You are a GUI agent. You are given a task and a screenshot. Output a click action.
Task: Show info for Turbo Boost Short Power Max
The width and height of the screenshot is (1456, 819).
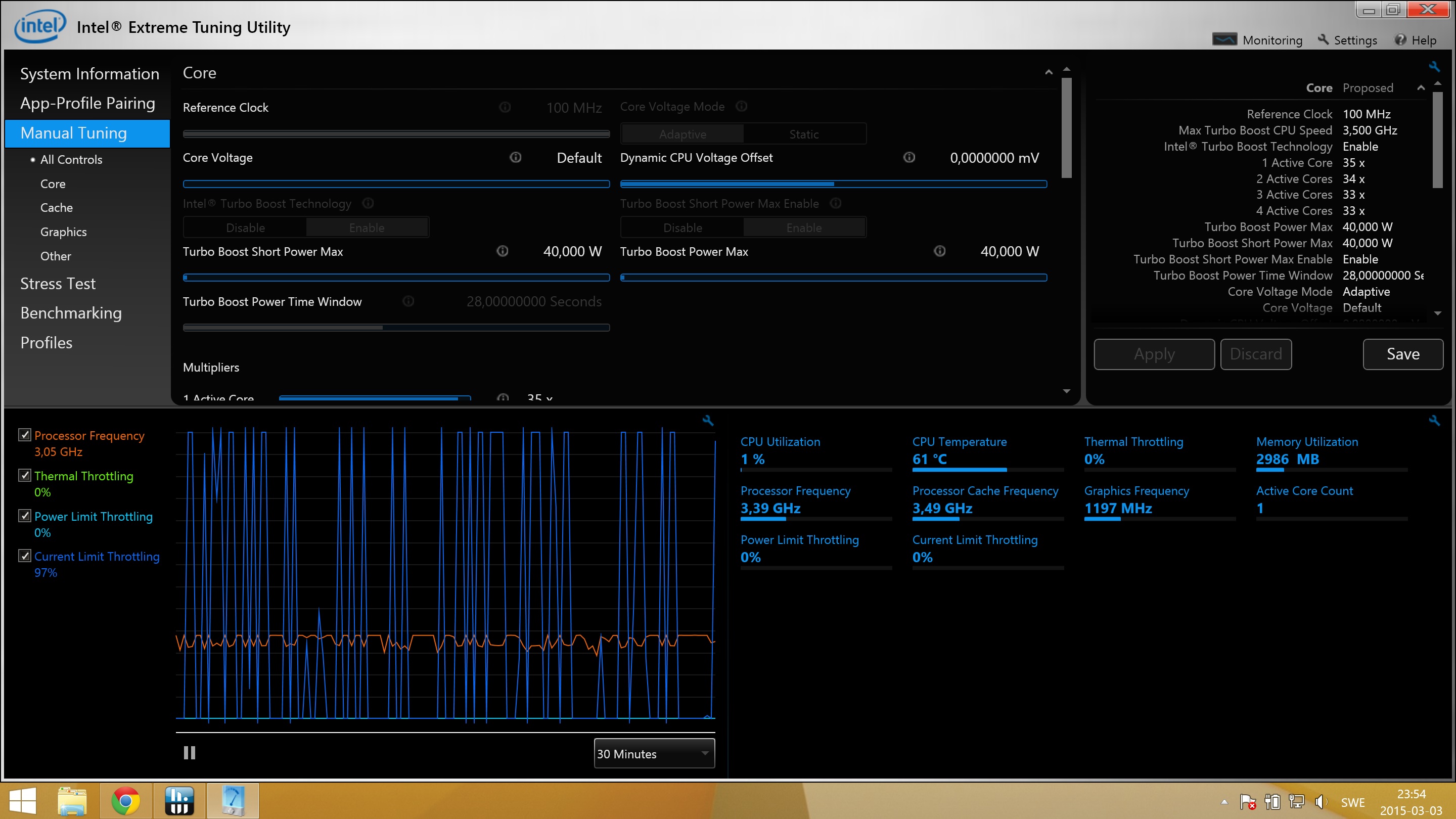(x=503, y=251)
